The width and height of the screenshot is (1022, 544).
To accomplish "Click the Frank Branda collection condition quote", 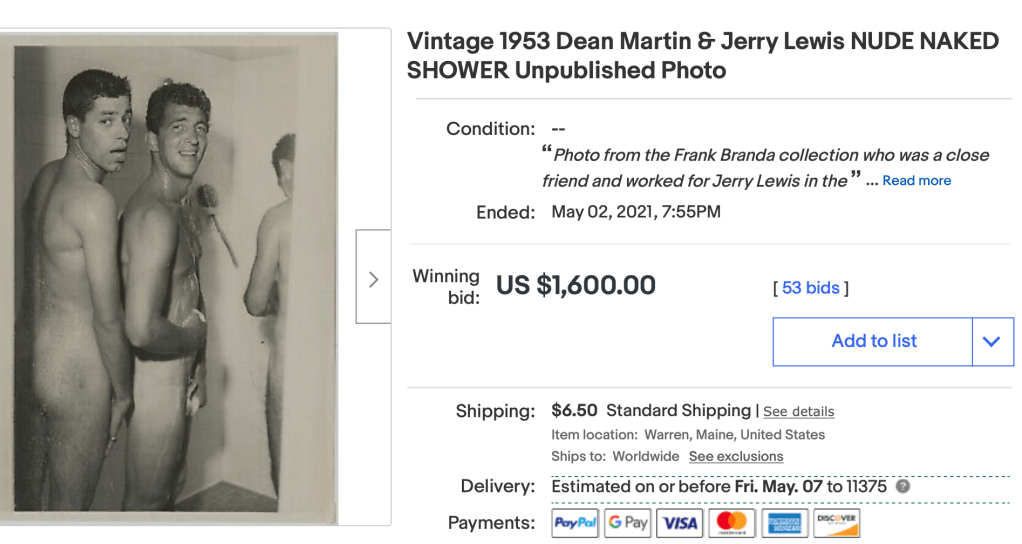I will (765, 168).
